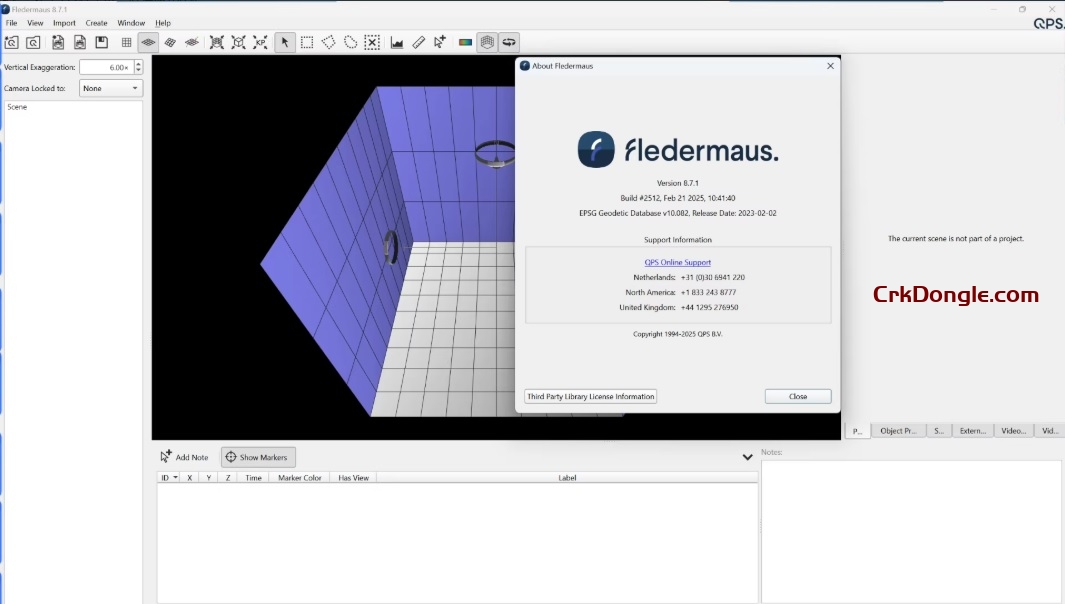The width and height of the screenshot is (1065, 604).
Task: Click the Save toolbar icon
Action: point(101,42)
